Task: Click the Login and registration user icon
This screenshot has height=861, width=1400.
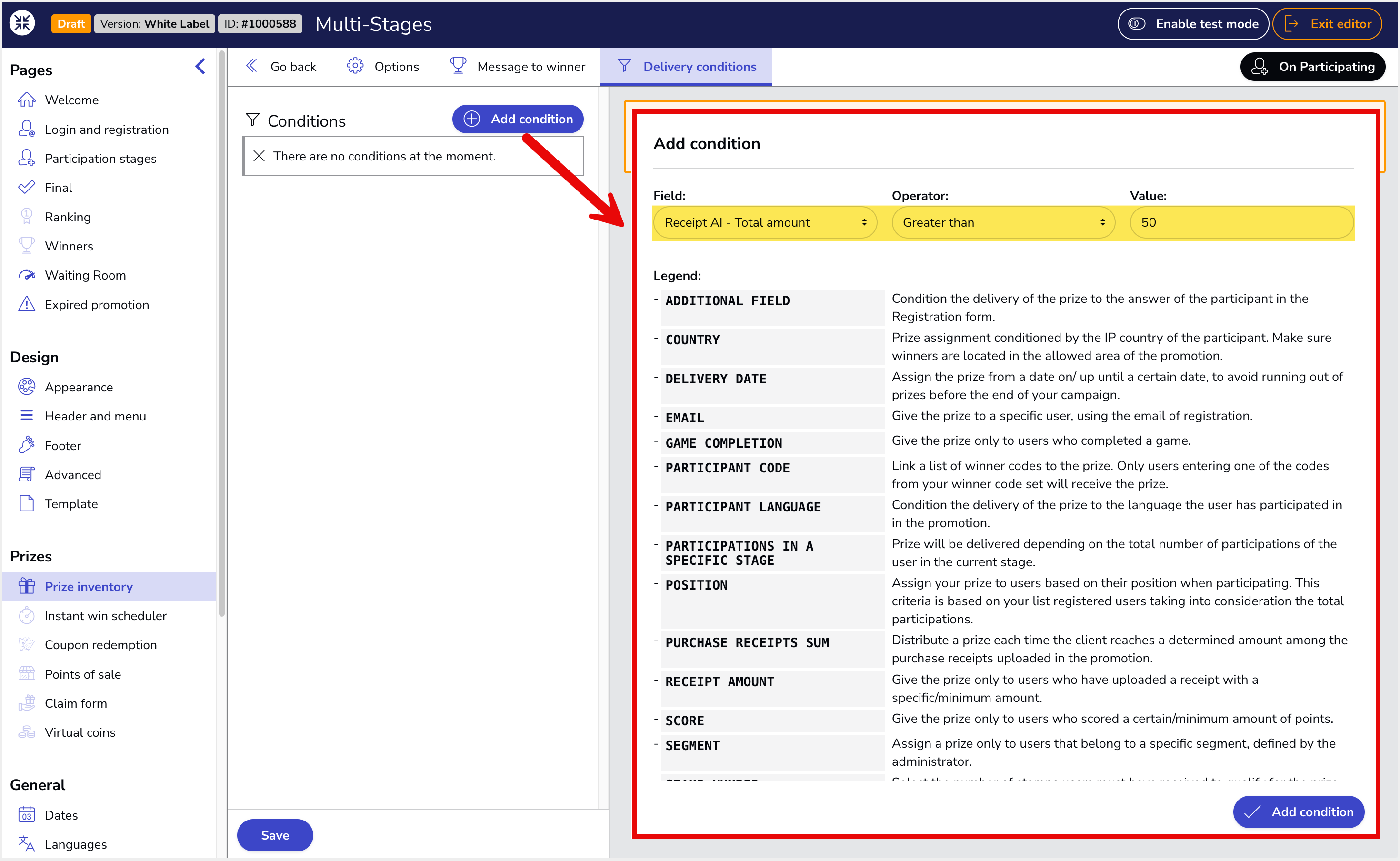Action: 26,129
